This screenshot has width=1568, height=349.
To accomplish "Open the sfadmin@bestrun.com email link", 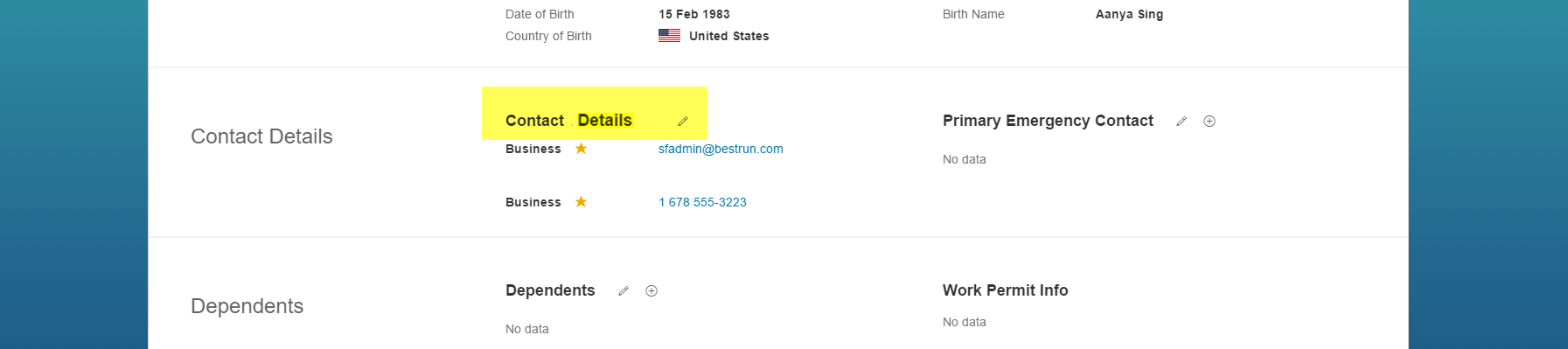I will coord(721,149).
